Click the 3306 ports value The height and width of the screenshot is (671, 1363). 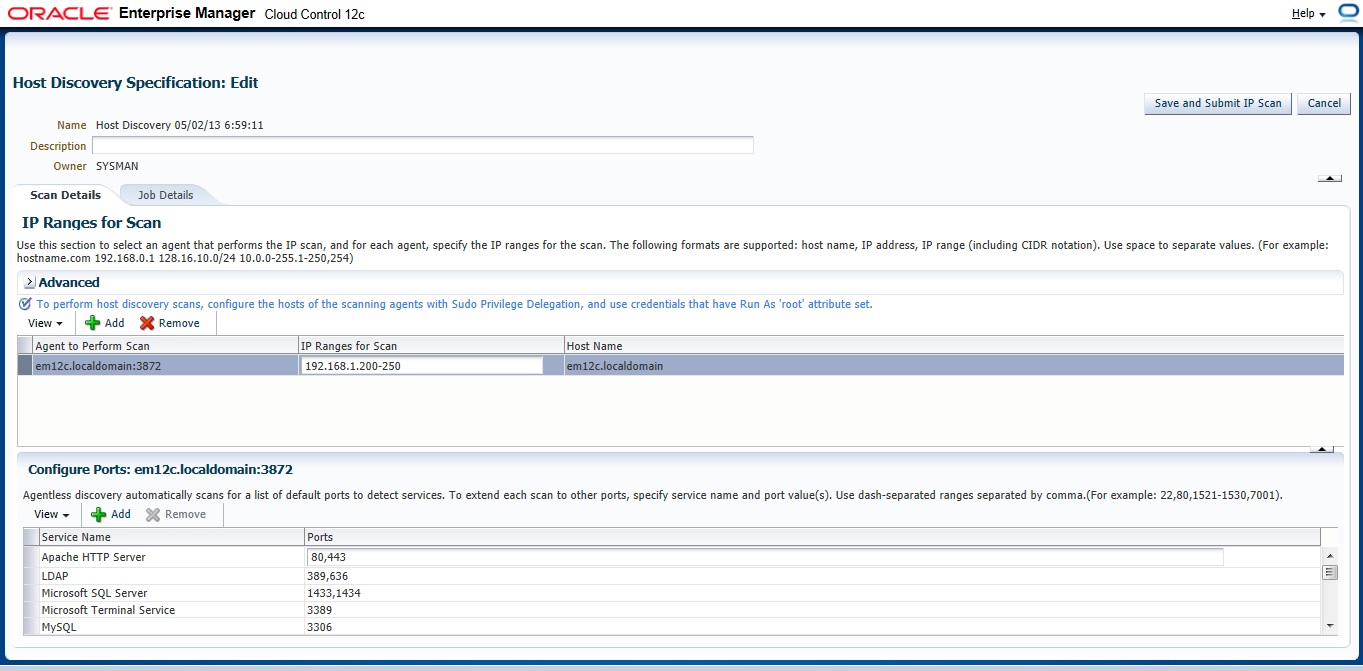pyautogui.click(x=320, y=627)
